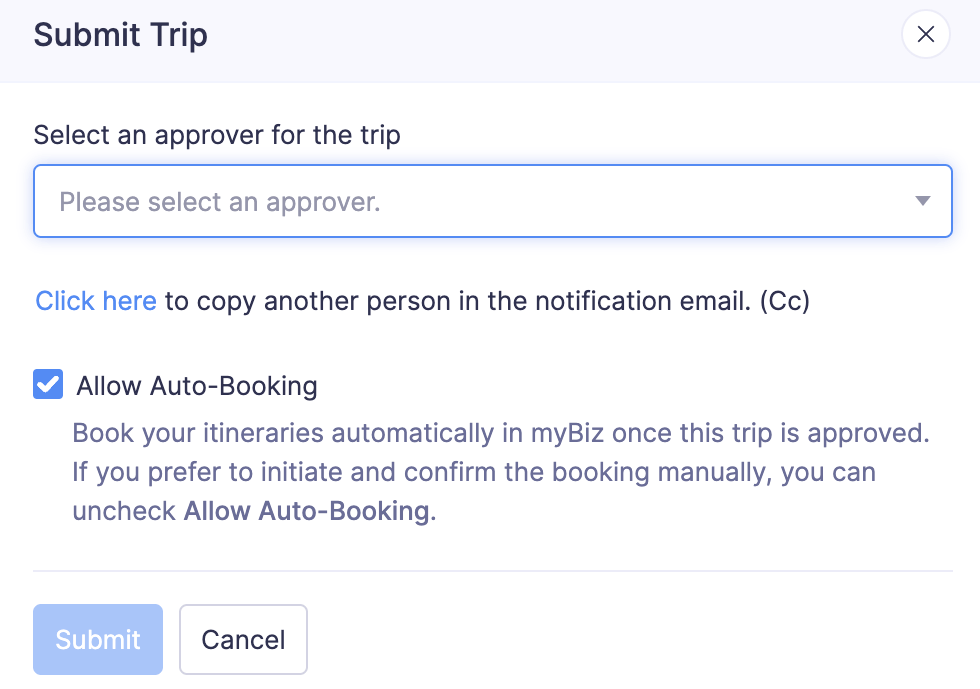Uncheck the Allow Auto-Booking checkbox
Screen dimensions: 980x689
(x=48, y=385)
